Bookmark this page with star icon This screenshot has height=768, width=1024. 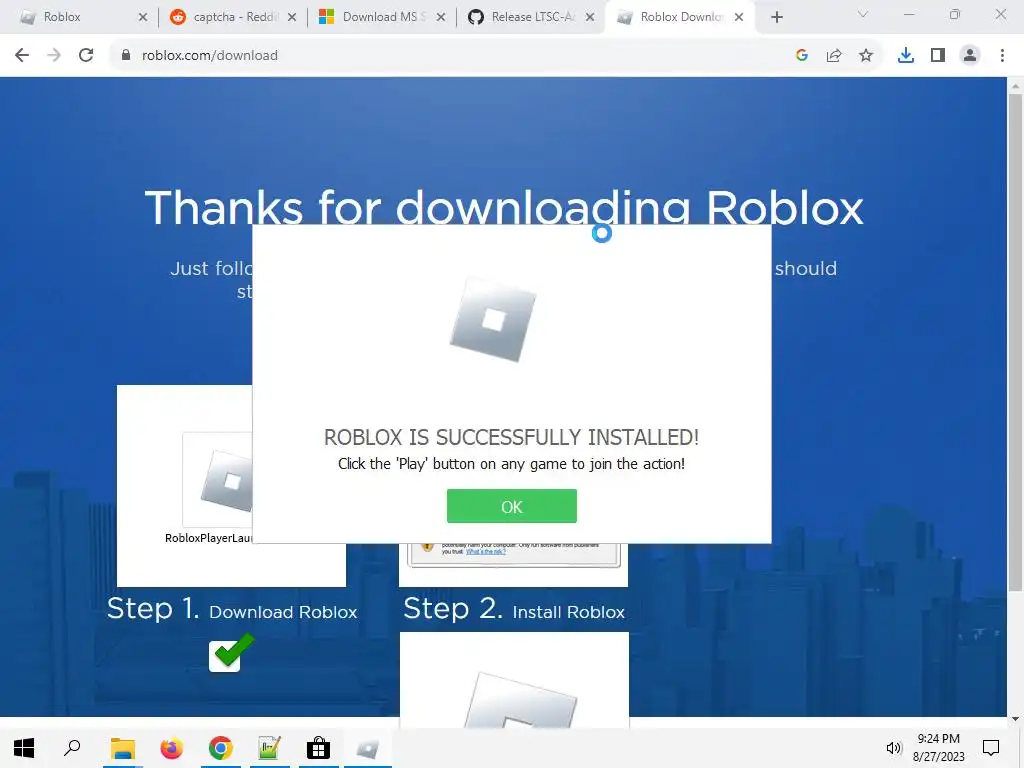866,56
